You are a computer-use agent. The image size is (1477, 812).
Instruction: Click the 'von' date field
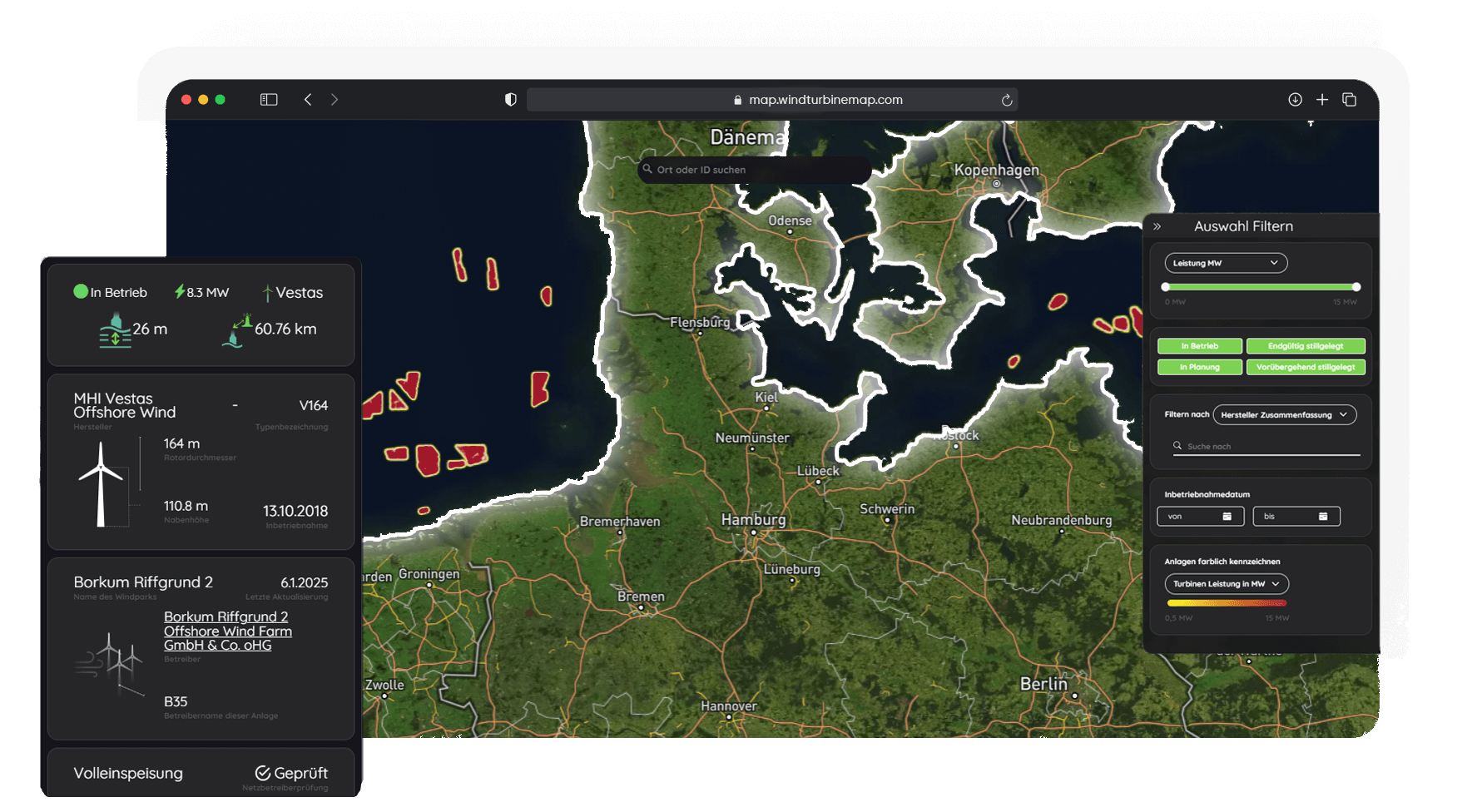click(1200, 517)
